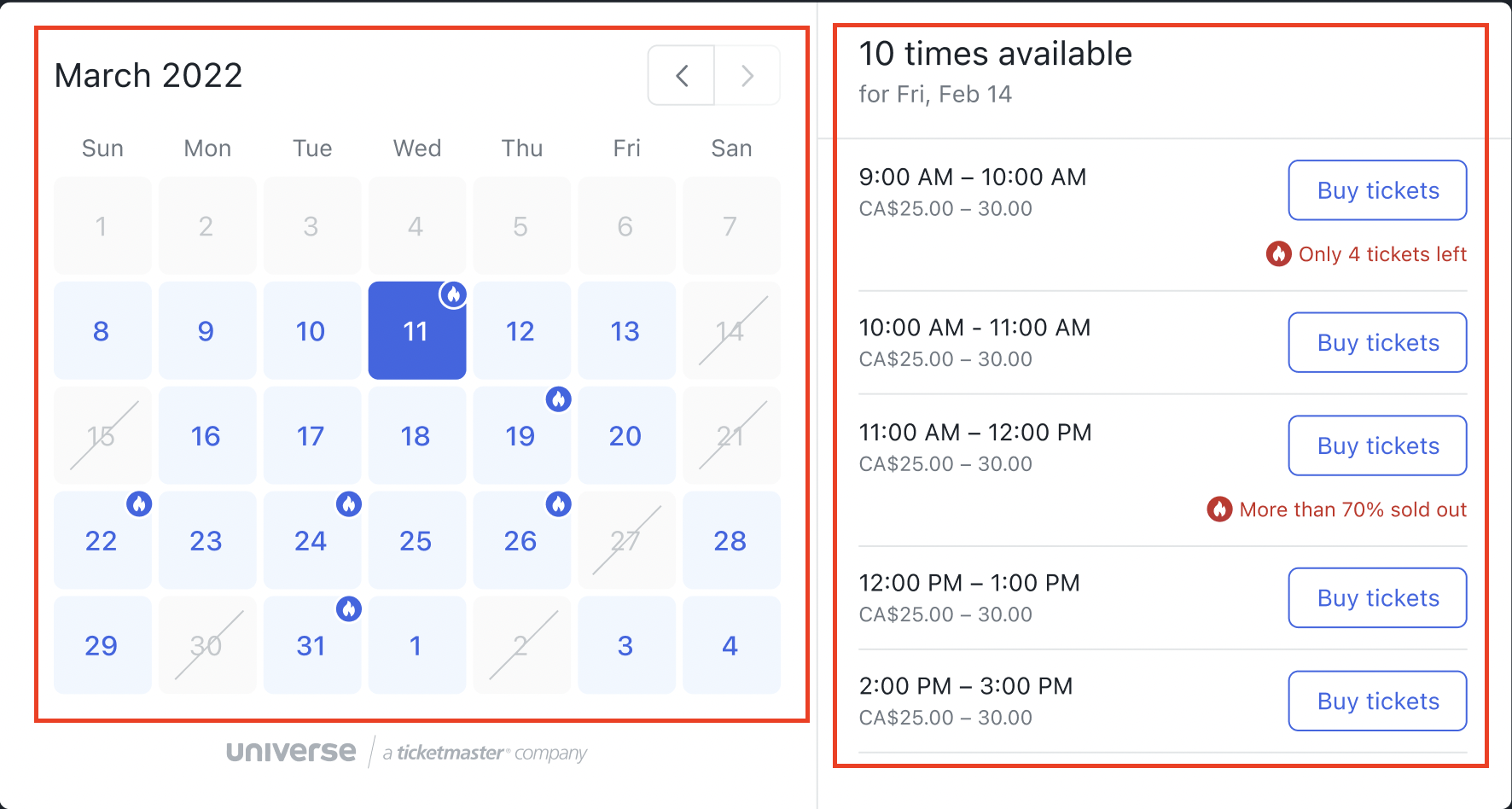Buy tickets for 12:00 PM – 1:00 PM
Viewport: 1512px width, 809px height.
click(1377, 597)
